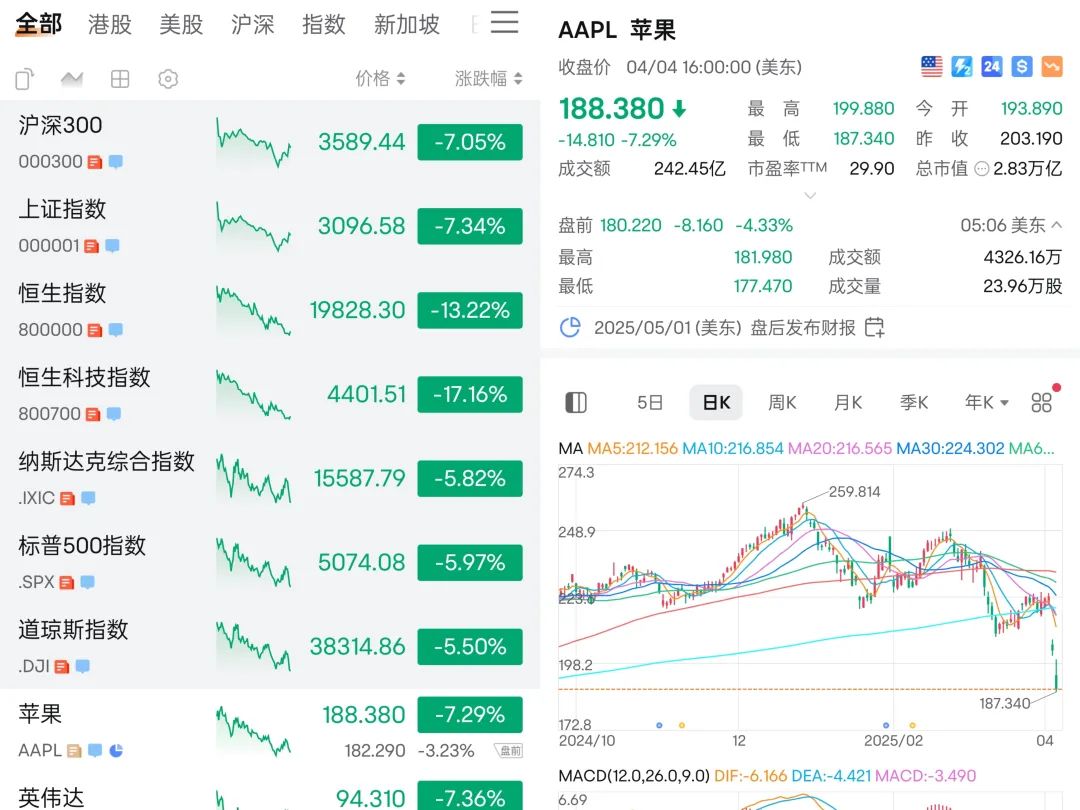The height and width of the screenshot is (810, 1080).
Task: Expand more quote details chevron below 市盈率
Action: point(810,195)
